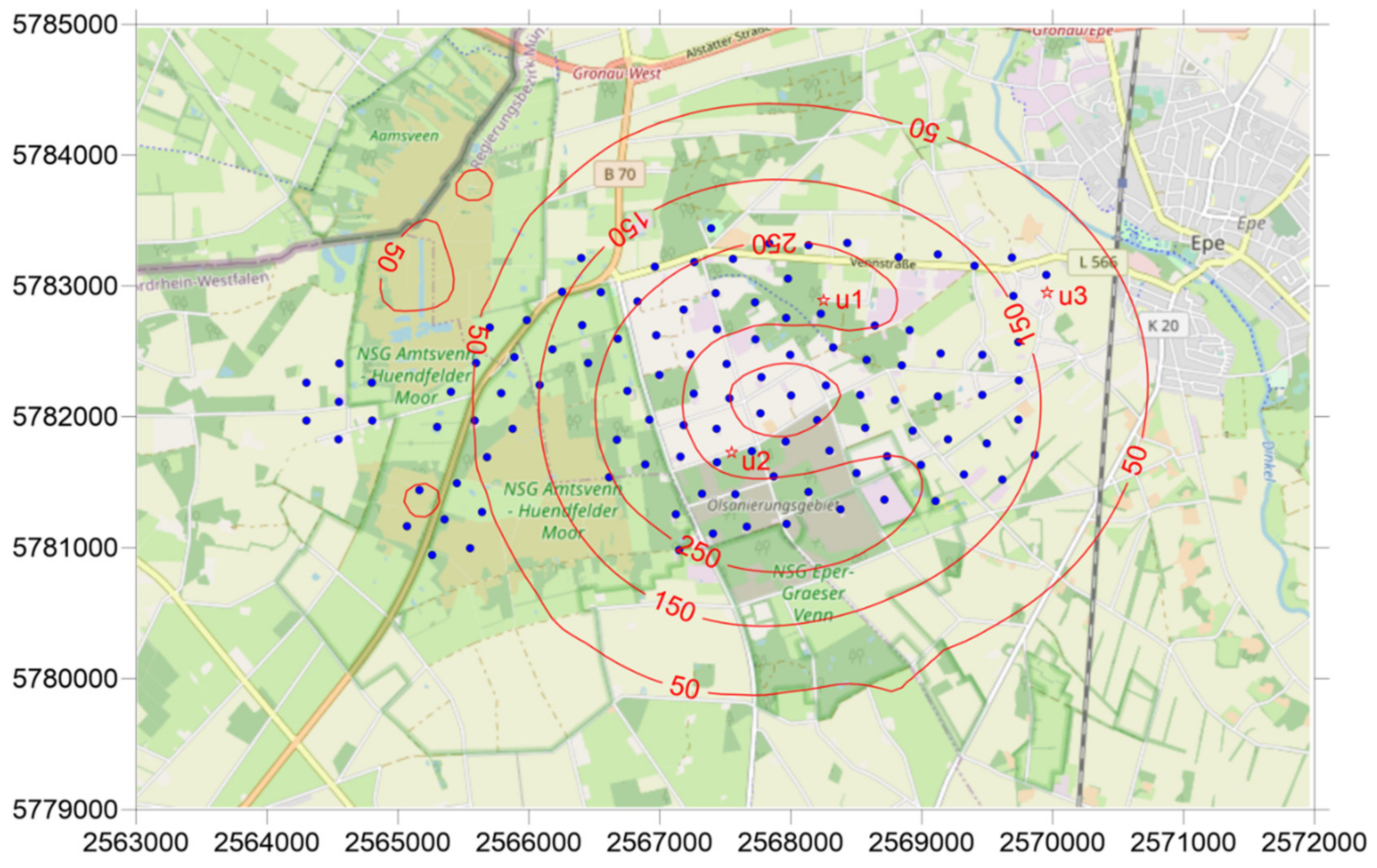Click x-axis tick label 2564000
1377x868 pixels.
tap(267, 843)
